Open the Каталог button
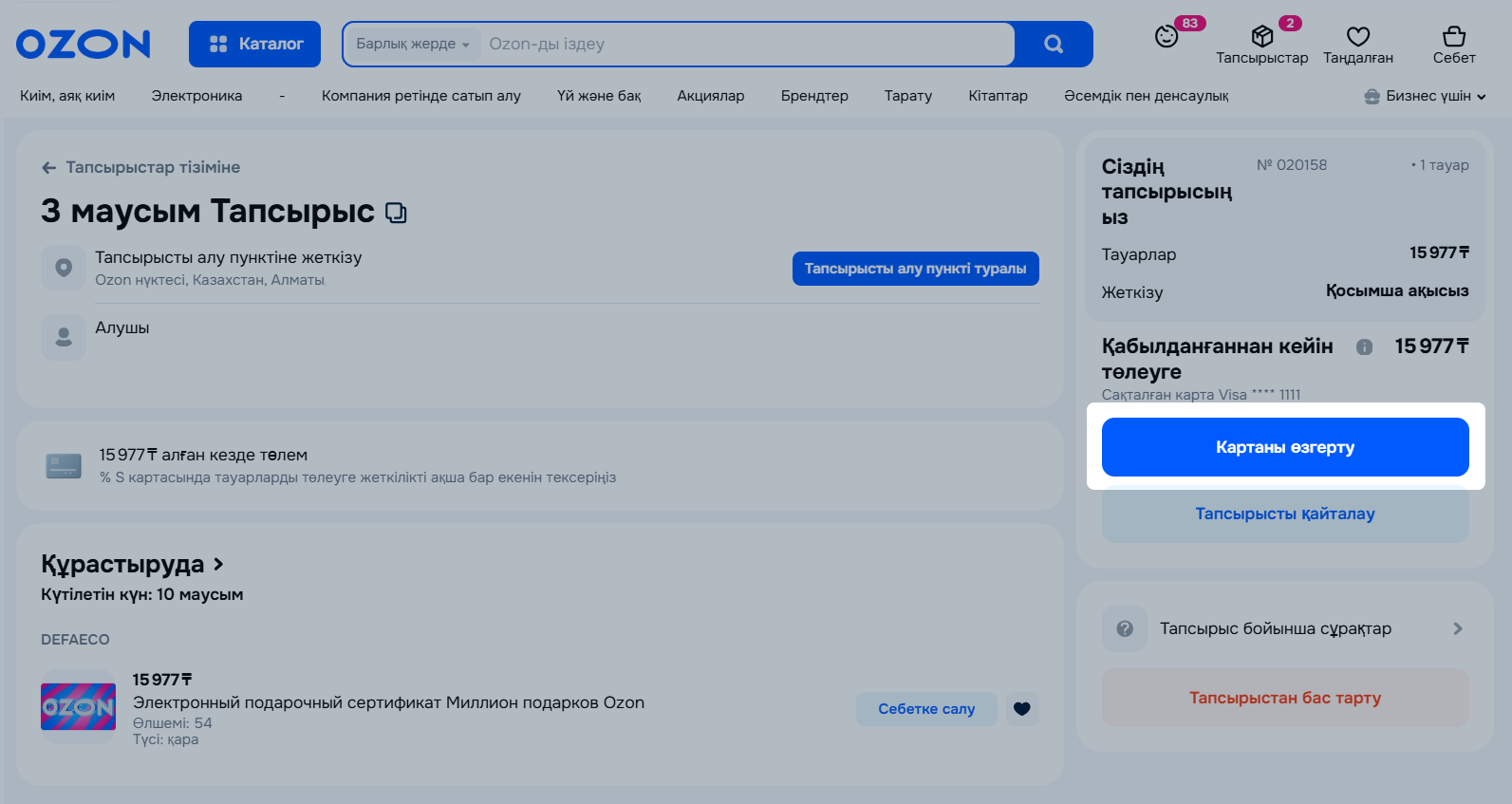1512x804 pixels. [x=254, y=44]
